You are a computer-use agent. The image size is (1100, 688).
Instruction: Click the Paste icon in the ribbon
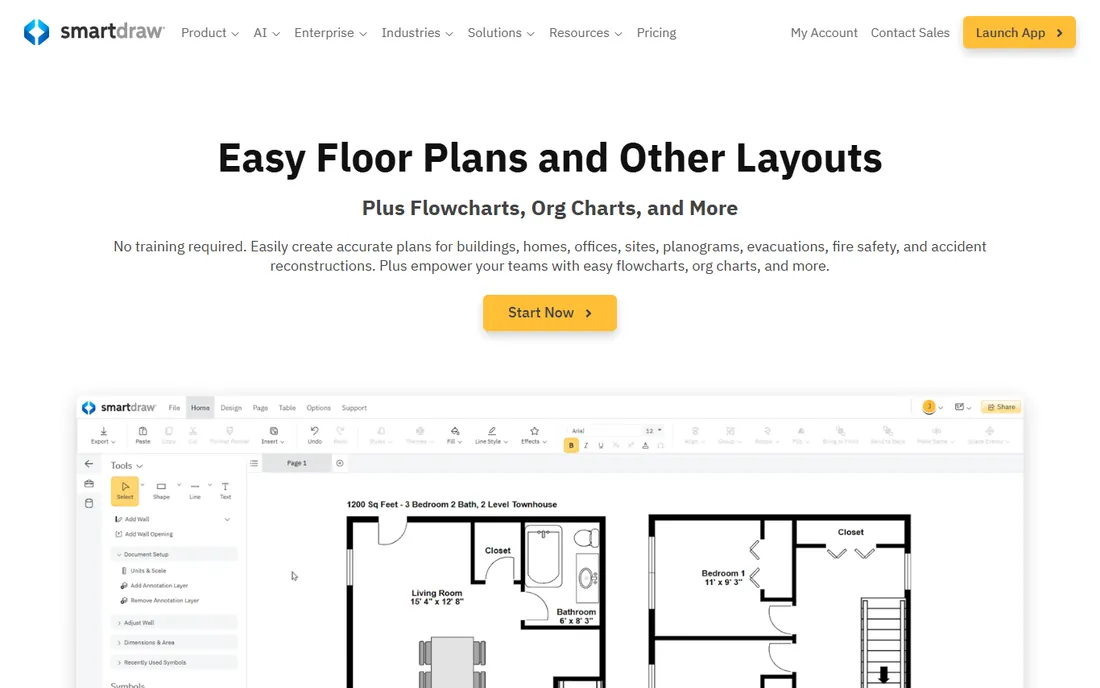143,436
